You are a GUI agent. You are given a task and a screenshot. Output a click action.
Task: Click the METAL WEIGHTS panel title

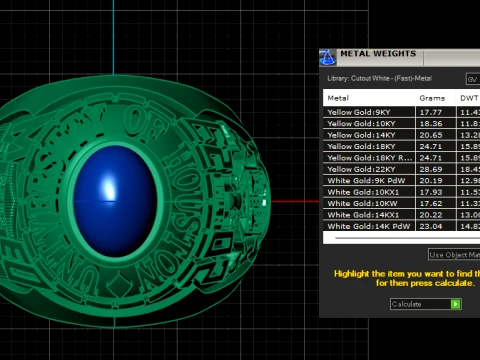coord(378,54)
